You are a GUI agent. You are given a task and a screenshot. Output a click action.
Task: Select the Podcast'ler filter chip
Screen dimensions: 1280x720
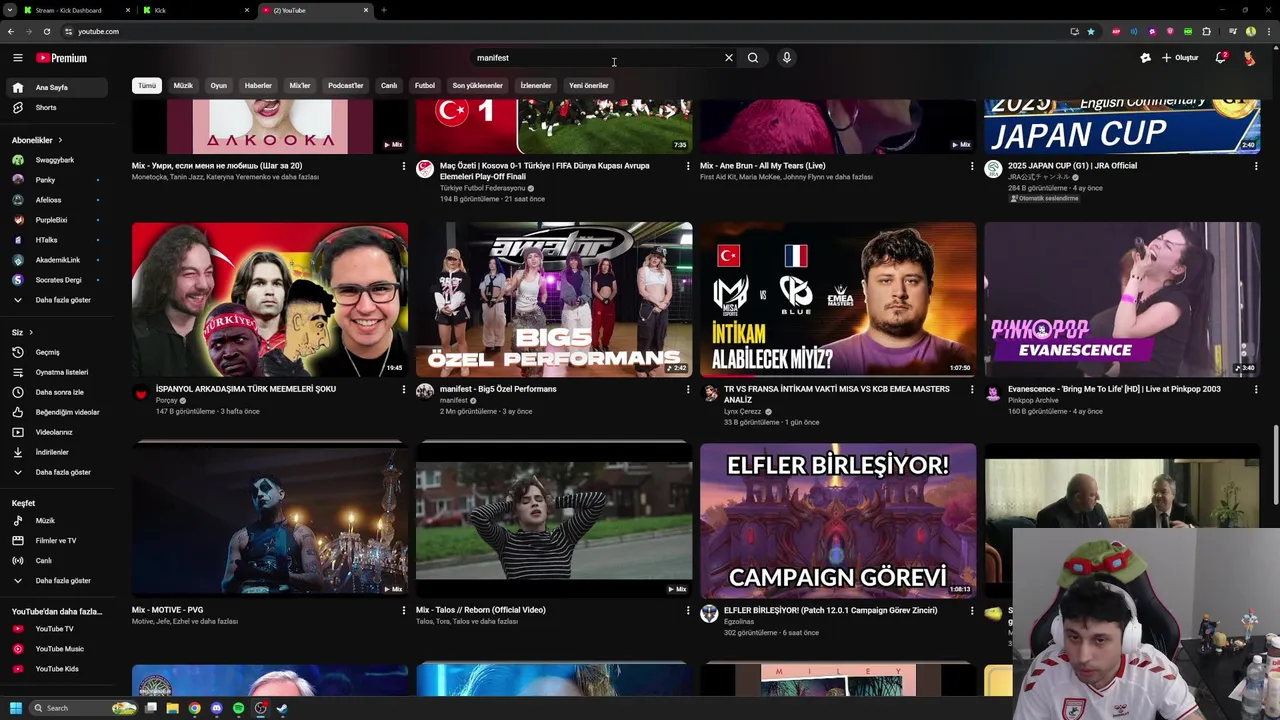click(346, 86)
